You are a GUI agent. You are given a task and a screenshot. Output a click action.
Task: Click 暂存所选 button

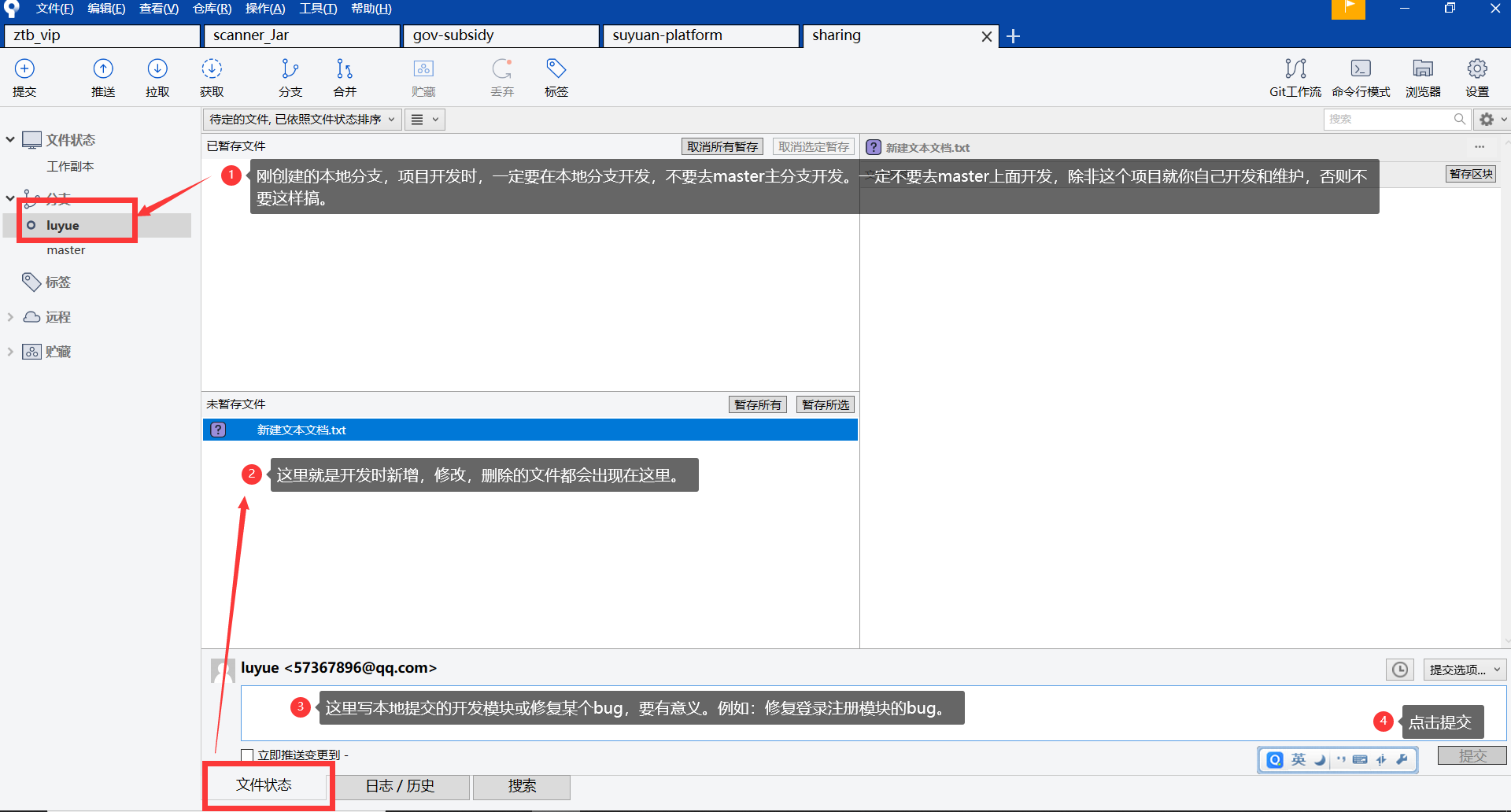click(x=826, y=405)
